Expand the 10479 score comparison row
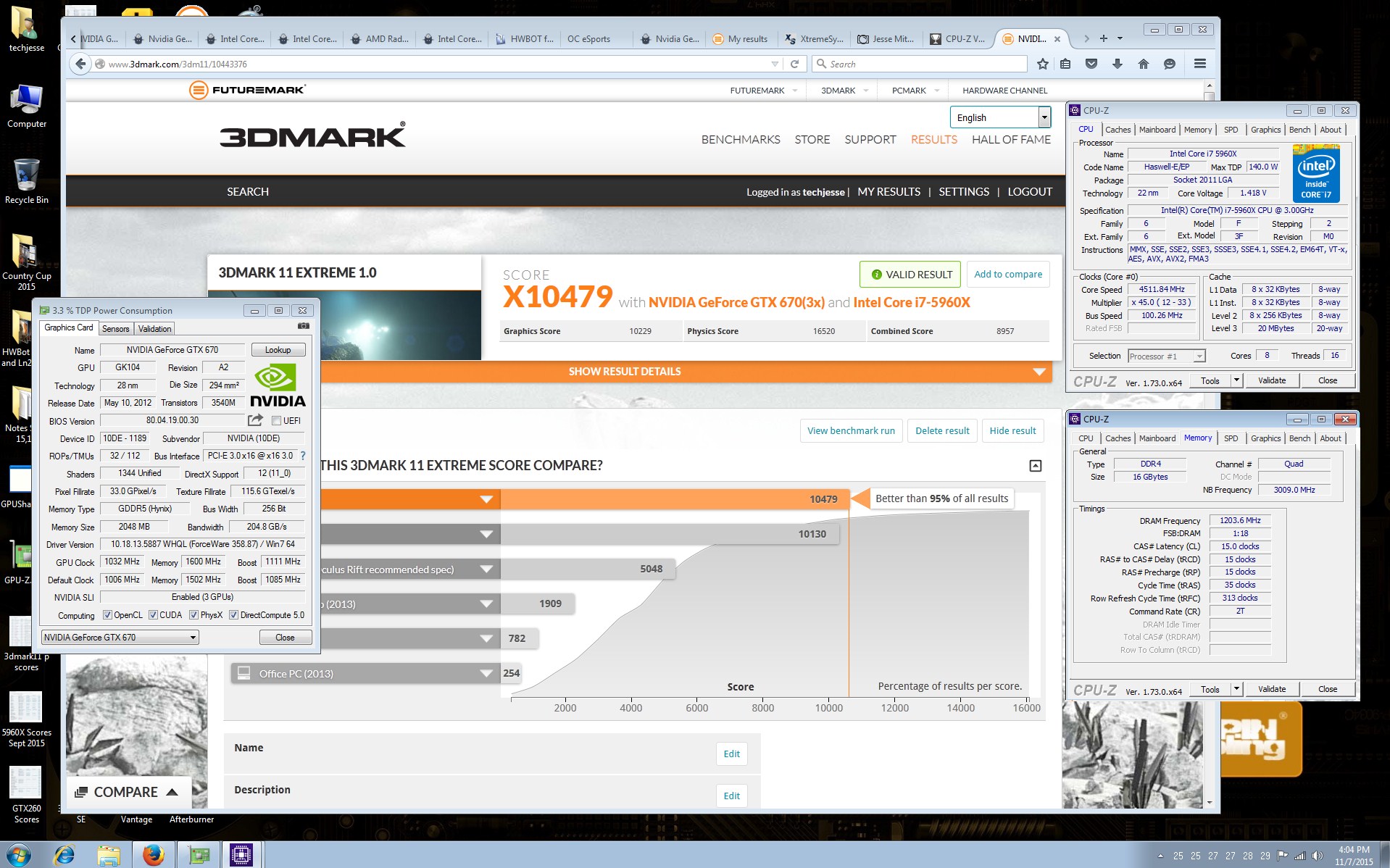1390x868 pixels. coord(486,499)
